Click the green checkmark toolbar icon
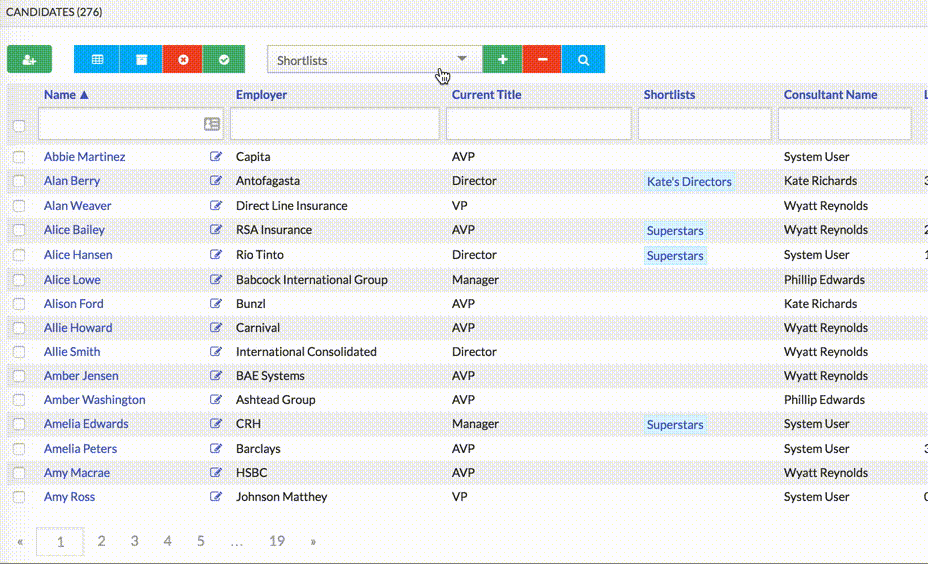 point(224,60)
